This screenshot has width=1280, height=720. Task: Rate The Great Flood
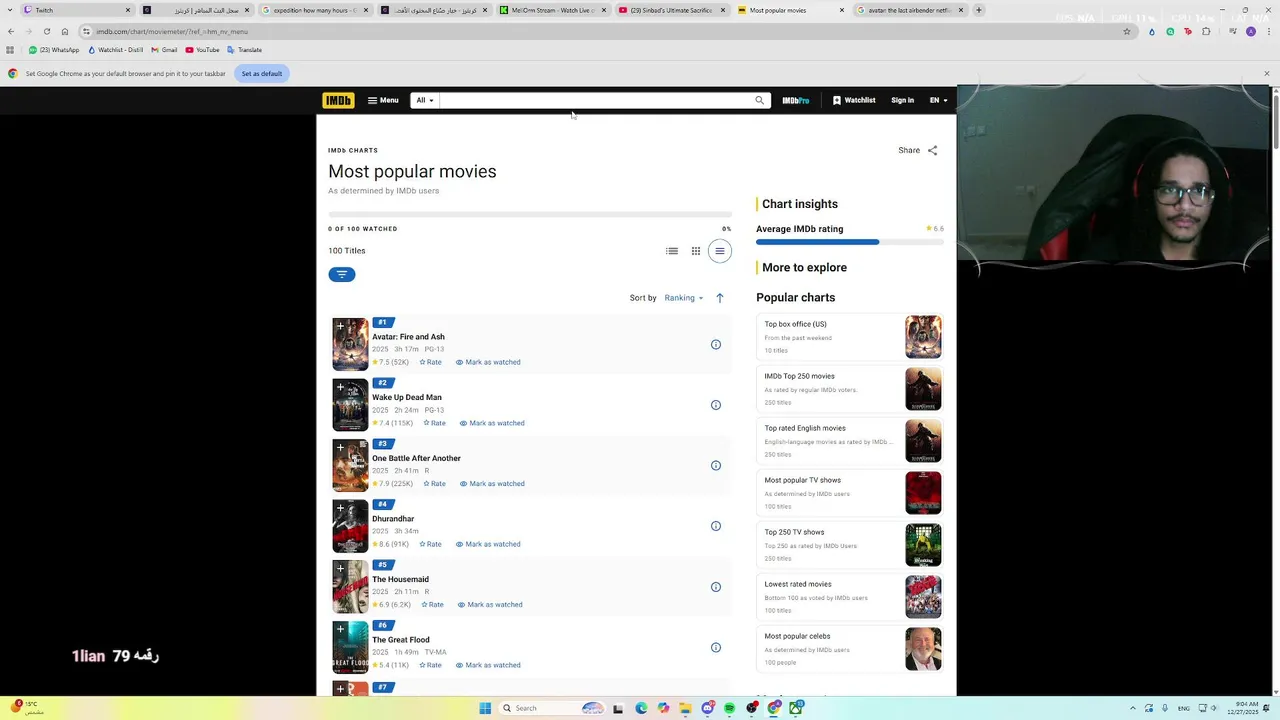430,665
